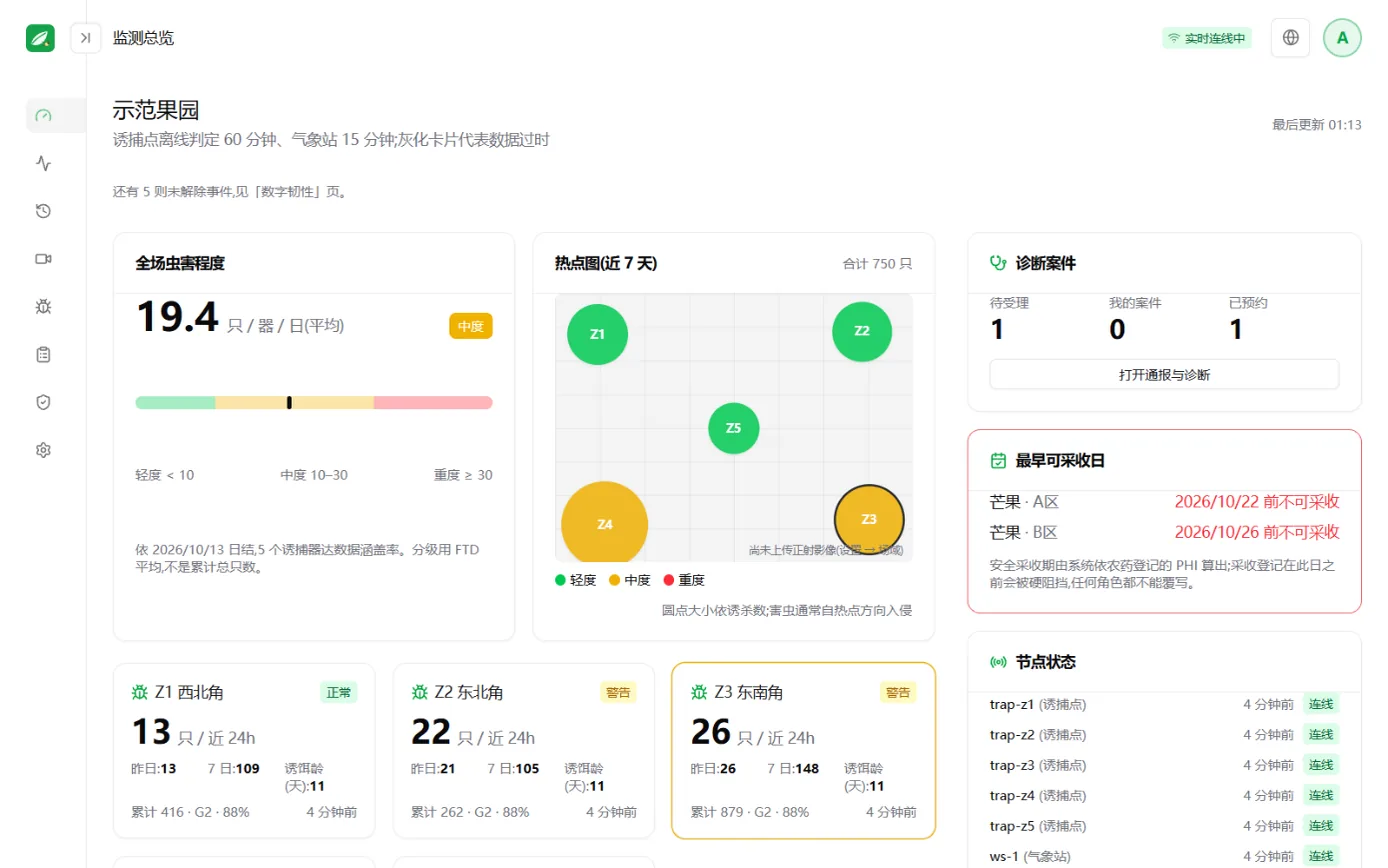Select the ws-1 气象站 node row
This screenshot has height=868, width=1388.
pyautogui.click(x=1164, y=856)
